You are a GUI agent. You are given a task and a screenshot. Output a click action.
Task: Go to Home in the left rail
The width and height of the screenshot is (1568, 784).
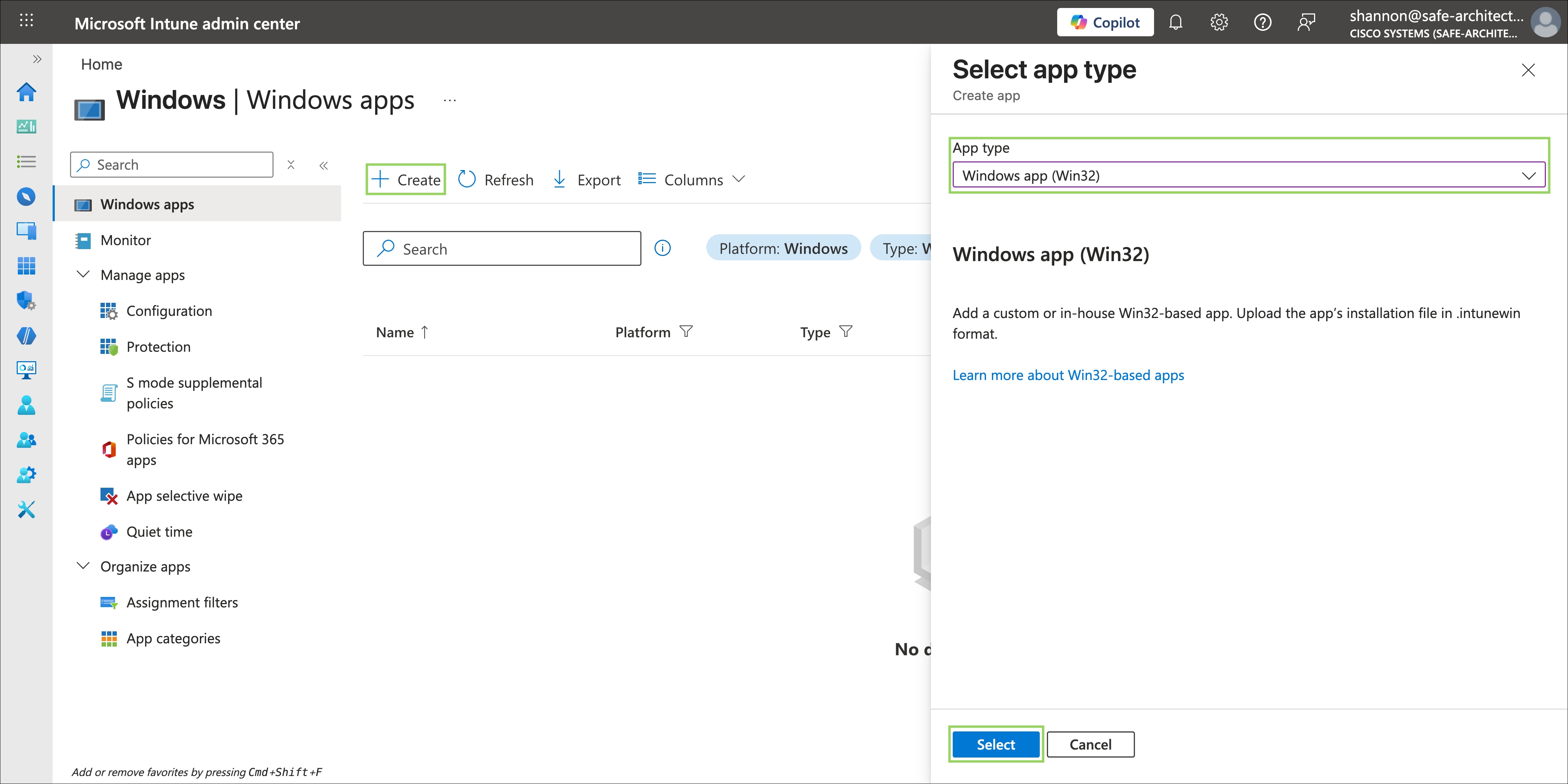click(26, 92)
